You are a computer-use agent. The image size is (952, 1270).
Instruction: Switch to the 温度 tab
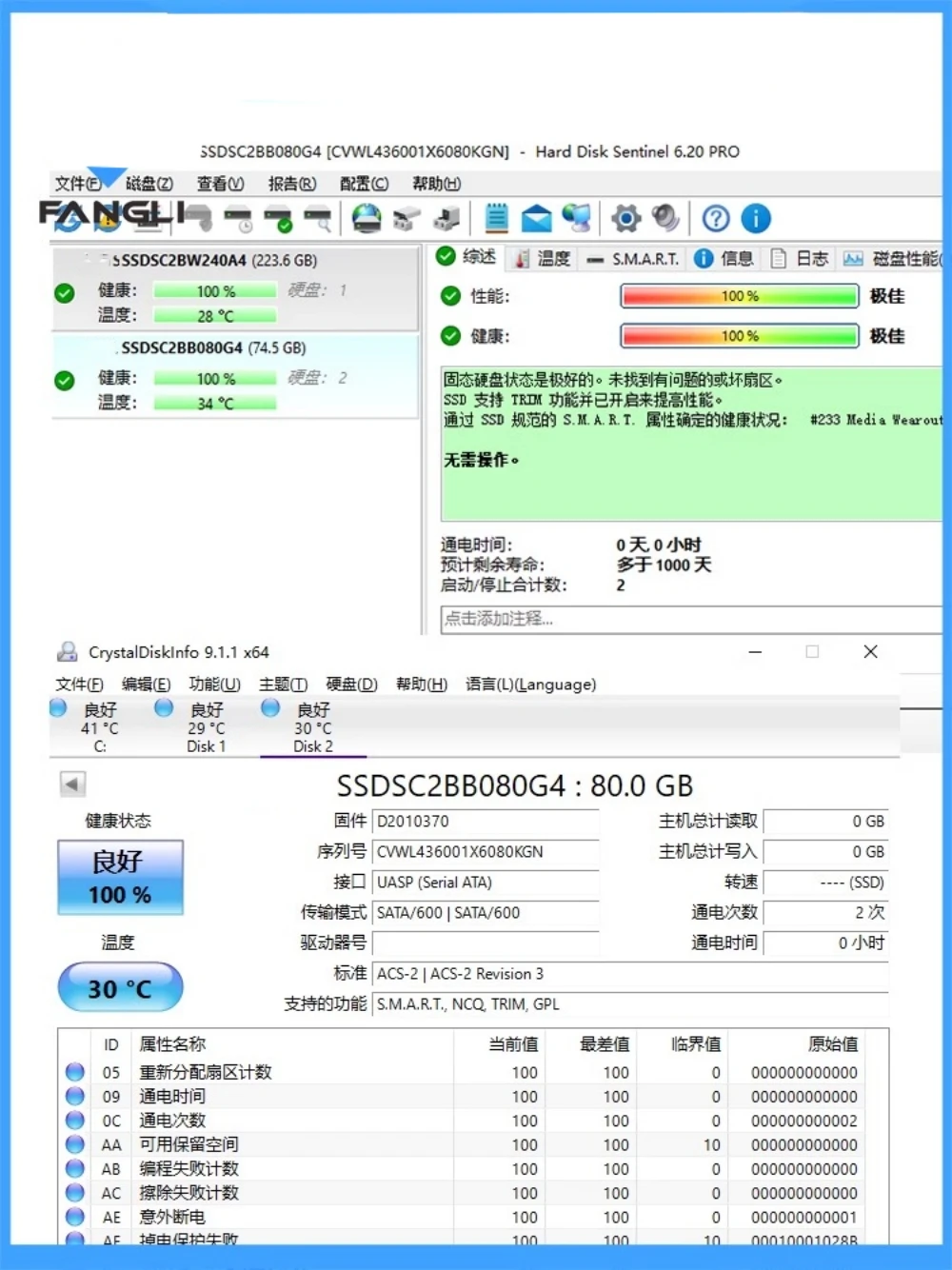click(x=543, y=258)
